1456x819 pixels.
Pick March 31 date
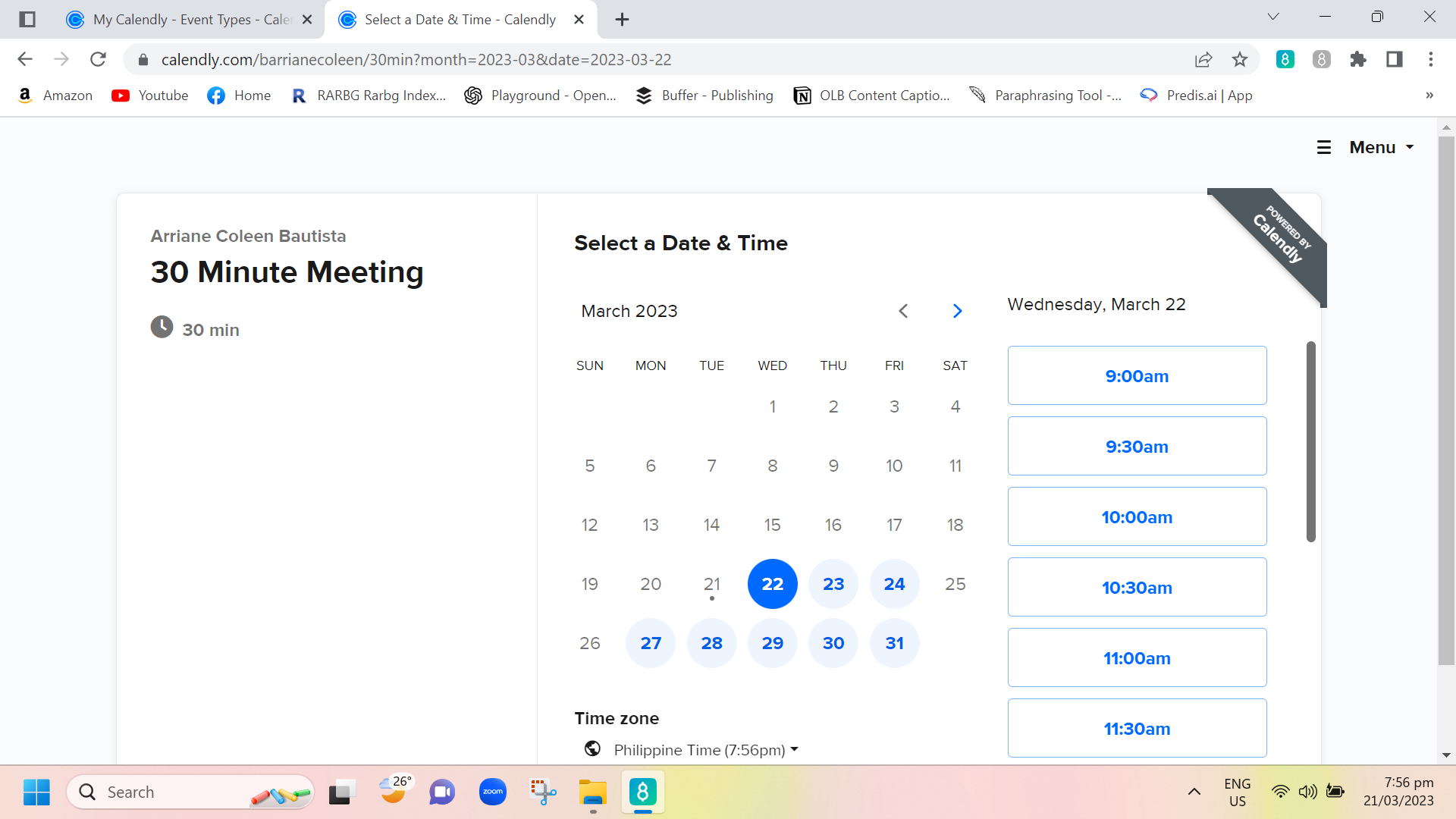894,643
